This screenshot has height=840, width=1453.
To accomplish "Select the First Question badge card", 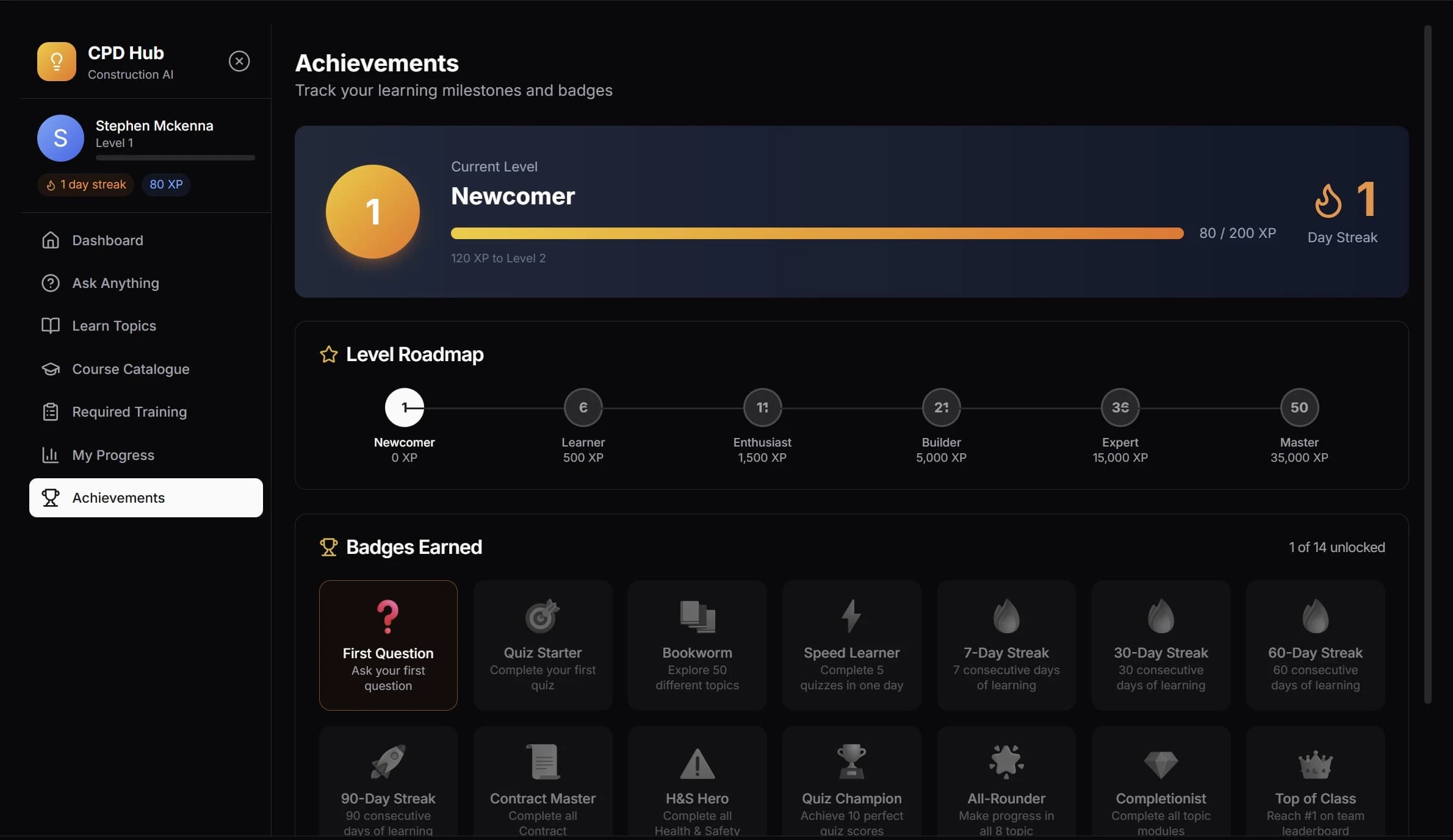I will (x=388, y=645).
